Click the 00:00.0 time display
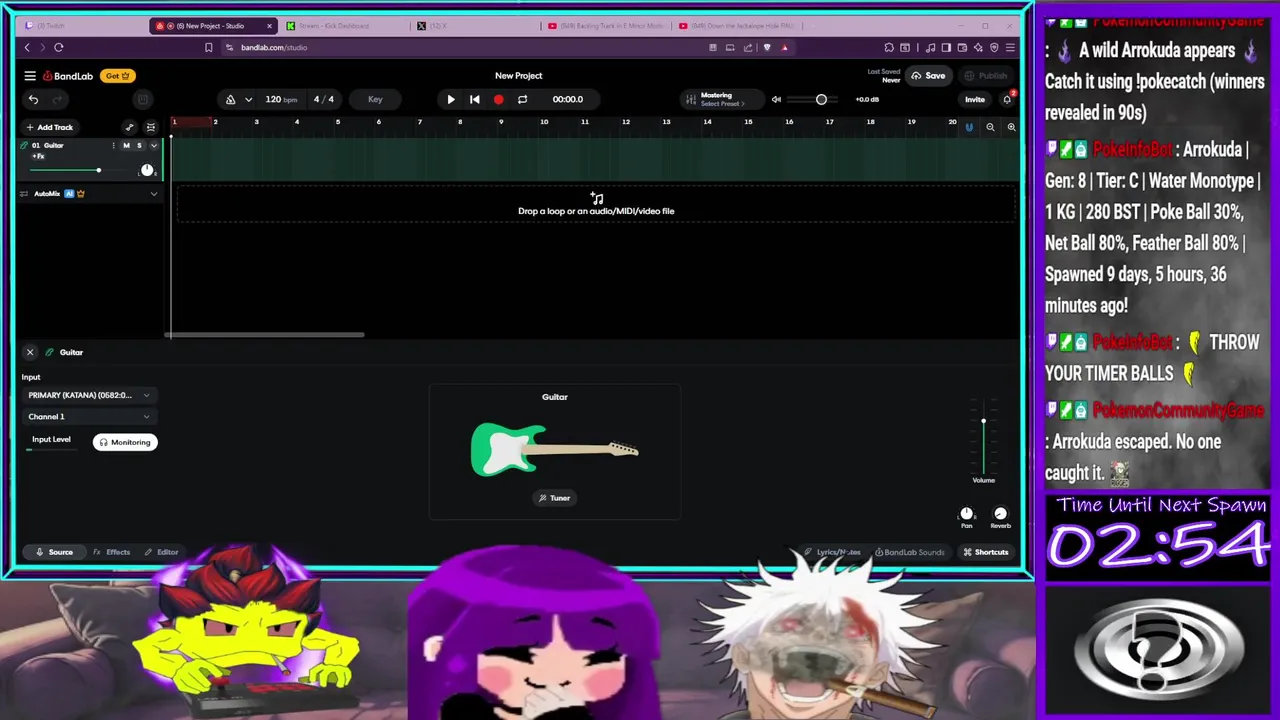The image size is (1280, 720). pos(567,99)
